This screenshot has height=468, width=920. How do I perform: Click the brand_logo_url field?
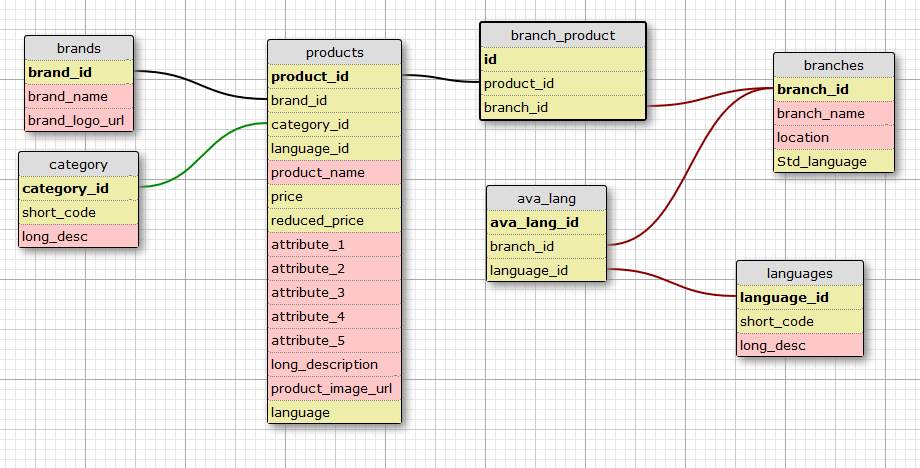79,120
